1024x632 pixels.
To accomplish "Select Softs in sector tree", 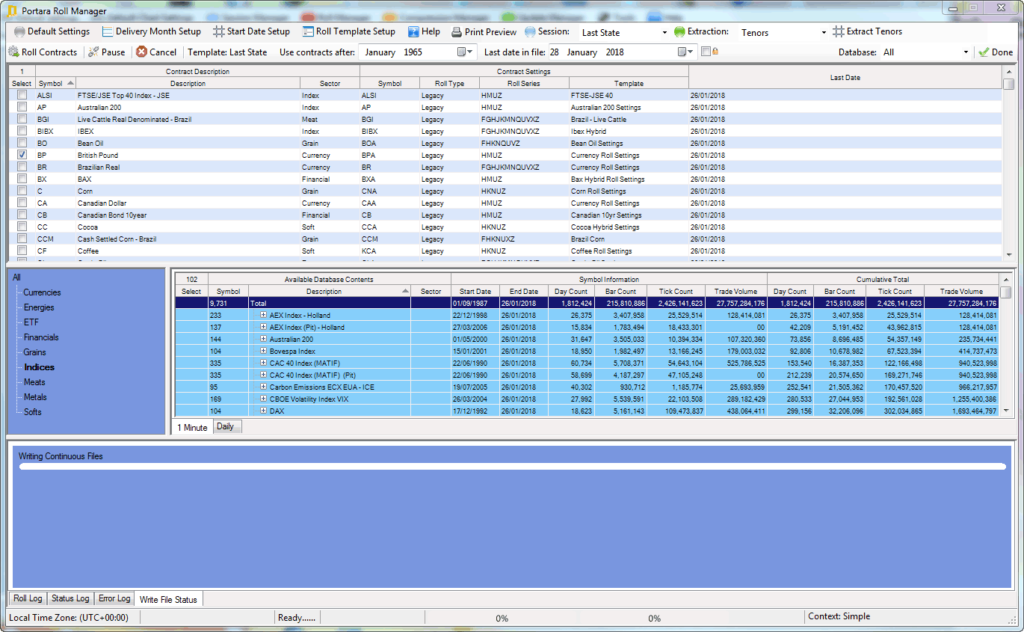I will pyautogui.click(x=33, y=412).
